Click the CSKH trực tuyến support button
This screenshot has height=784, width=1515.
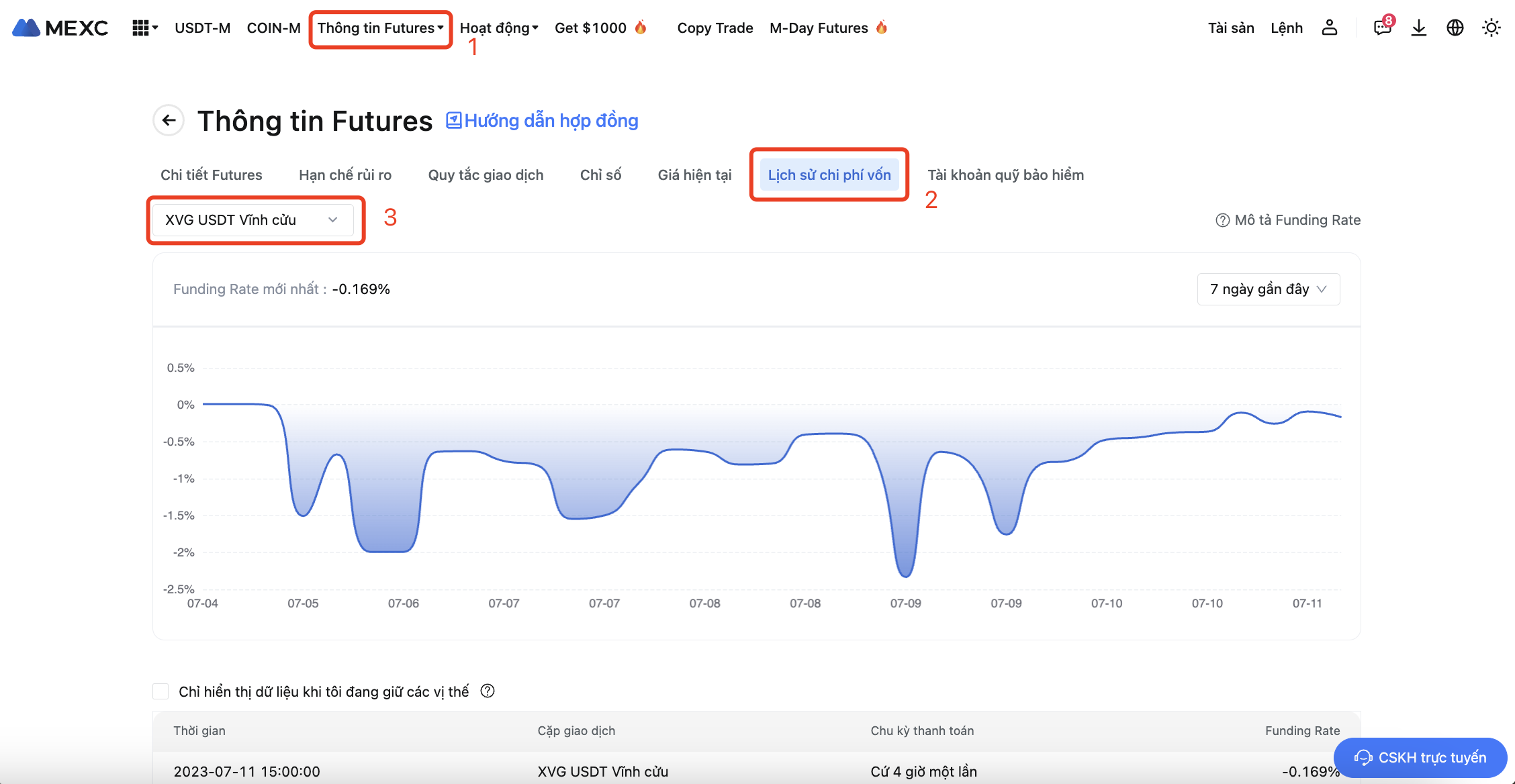point(1420,757)
